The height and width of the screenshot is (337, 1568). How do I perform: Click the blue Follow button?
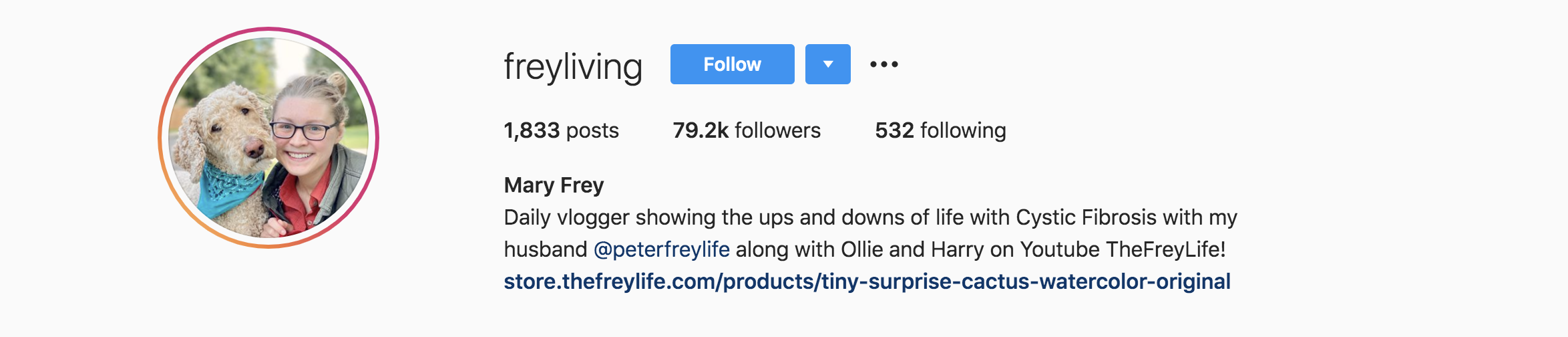point(732,64)
